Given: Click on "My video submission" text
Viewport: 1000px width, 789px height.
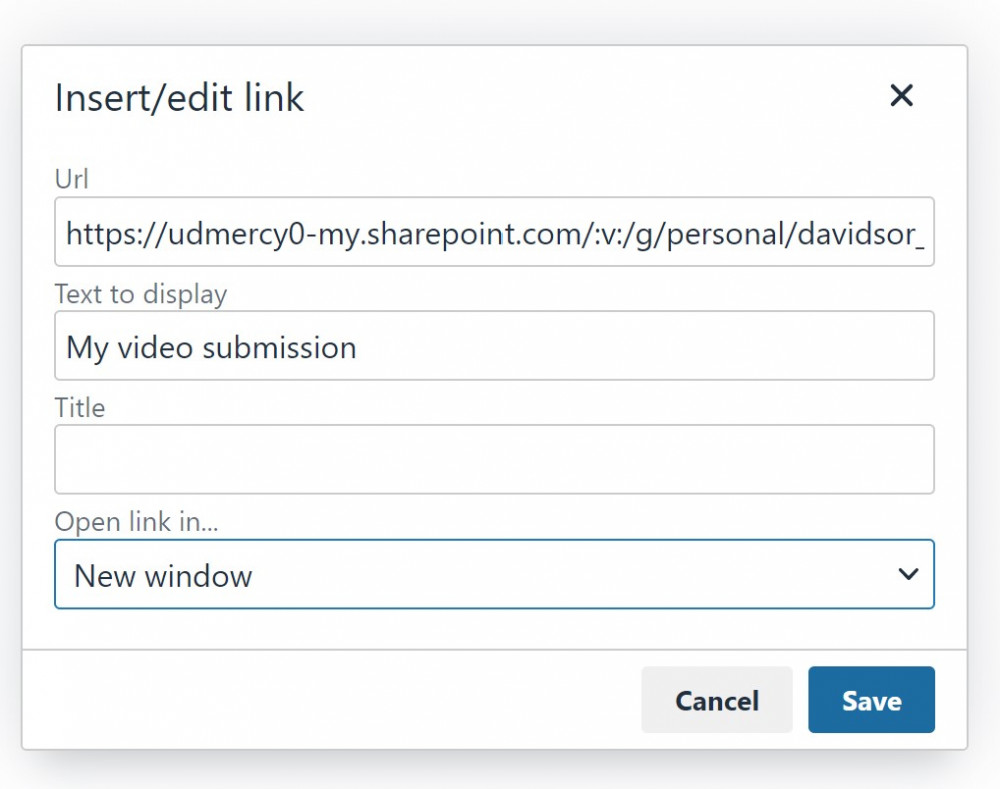Looking at the screenshot, I should click(210, 347).
